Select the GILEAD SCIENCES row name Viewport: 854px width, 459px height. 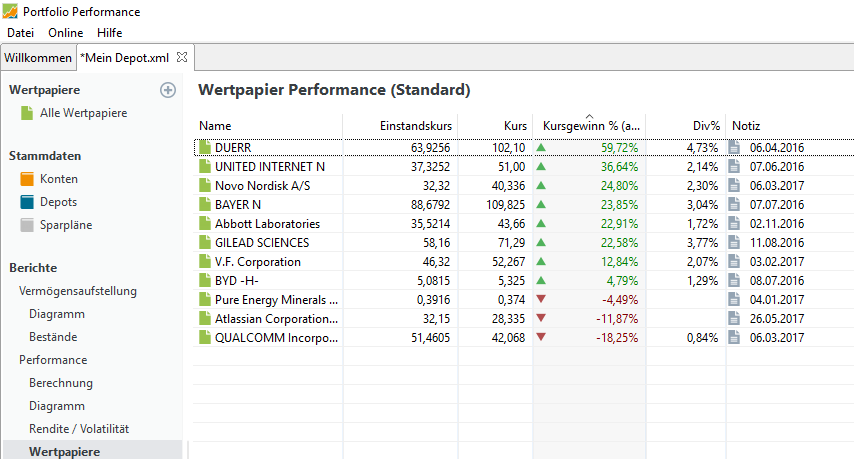tap(262, 242)
